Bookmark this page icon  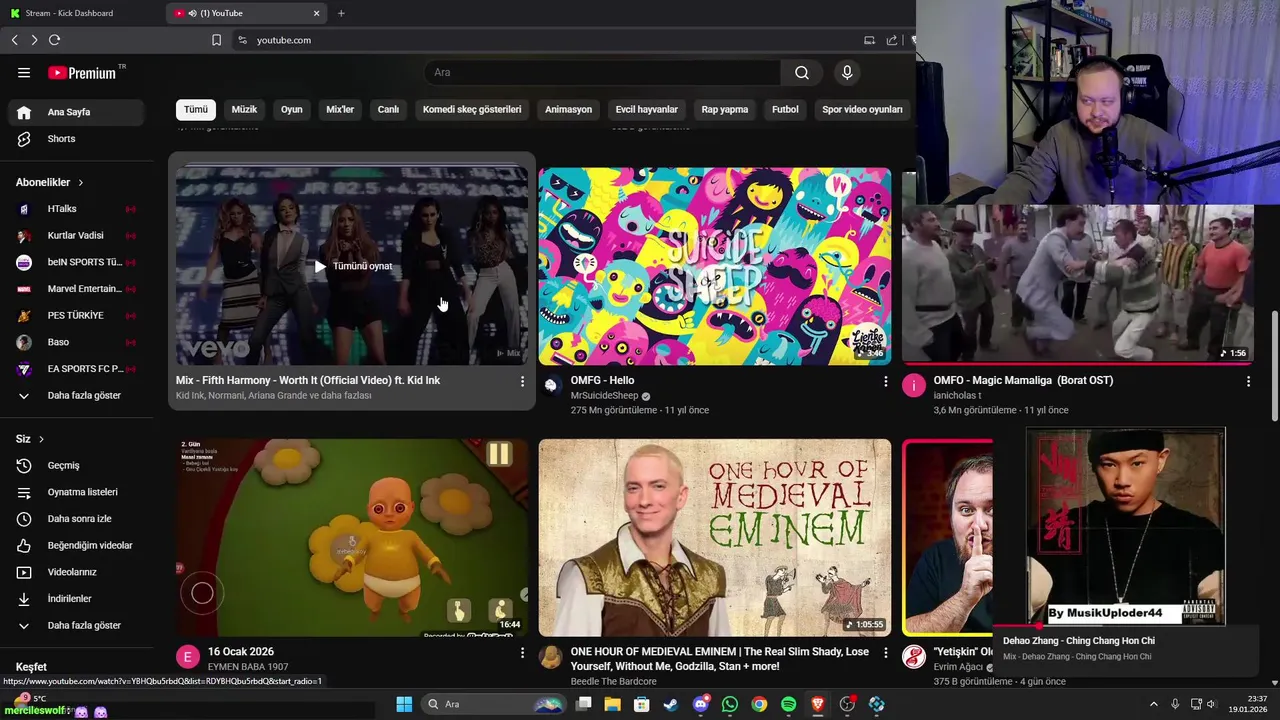(x=216, y=40)
